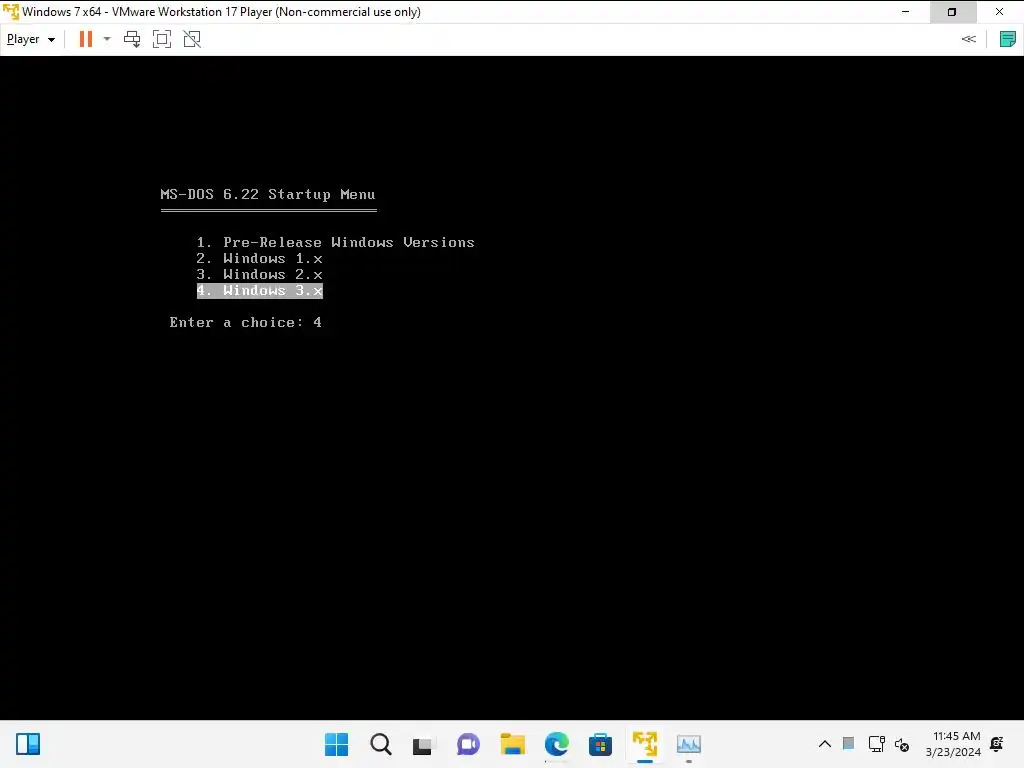Pause the virtual machine
Screen dimensions: 1024x768
click(x=86, y=39)
